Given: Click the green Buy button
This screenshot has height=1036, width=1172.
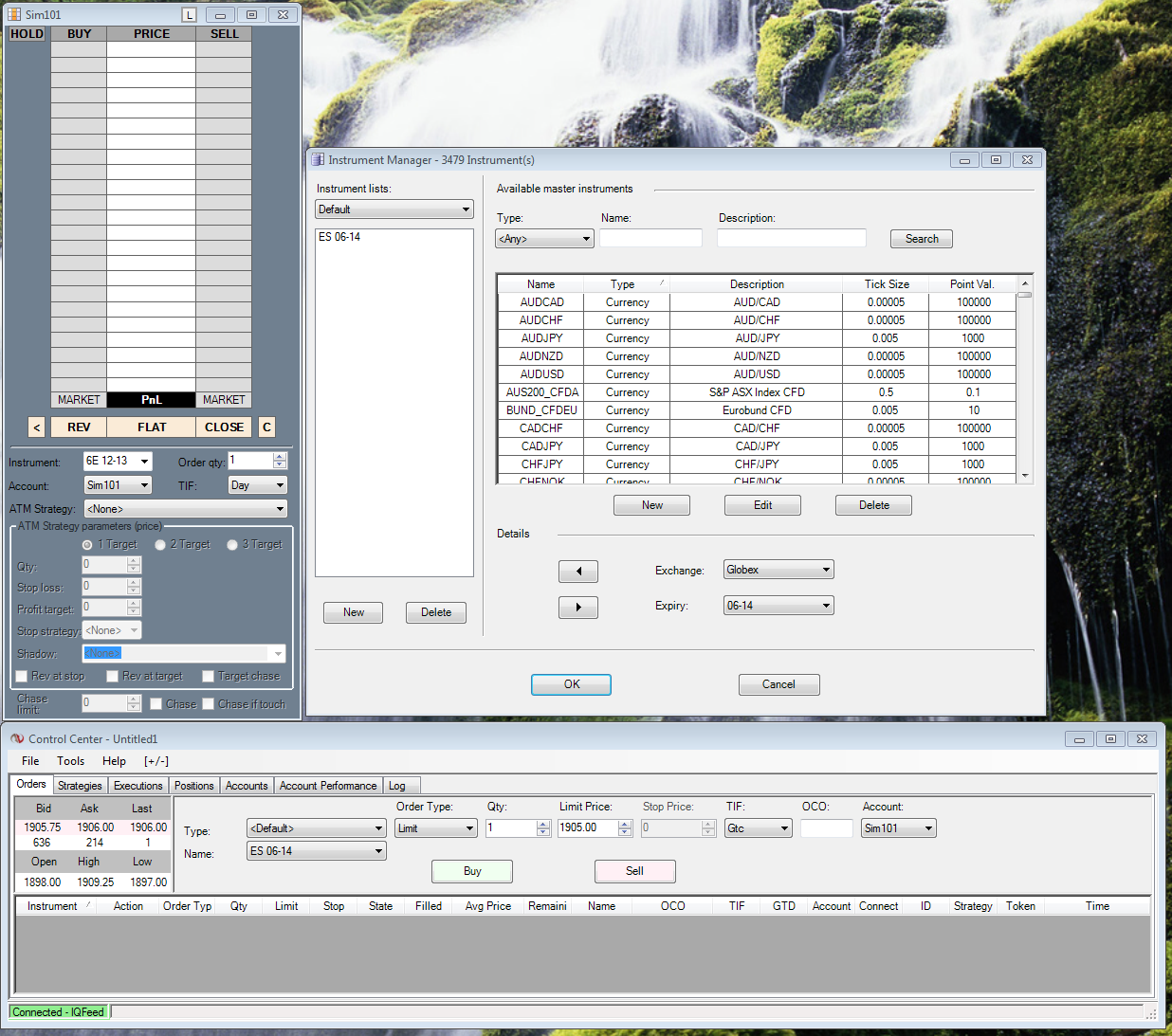Looking at the screenshot, I should pyautogui.click(x=472, y=871).
